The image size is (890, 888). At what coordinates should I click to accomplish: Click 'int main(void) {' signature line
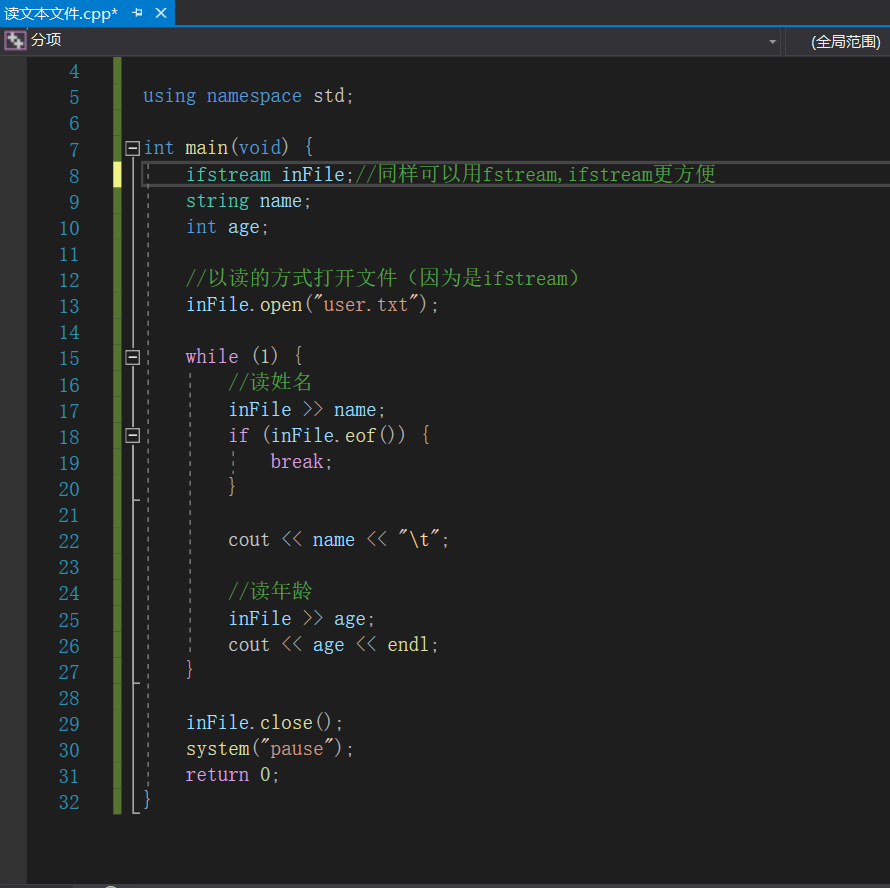click(x=228, y=148)
